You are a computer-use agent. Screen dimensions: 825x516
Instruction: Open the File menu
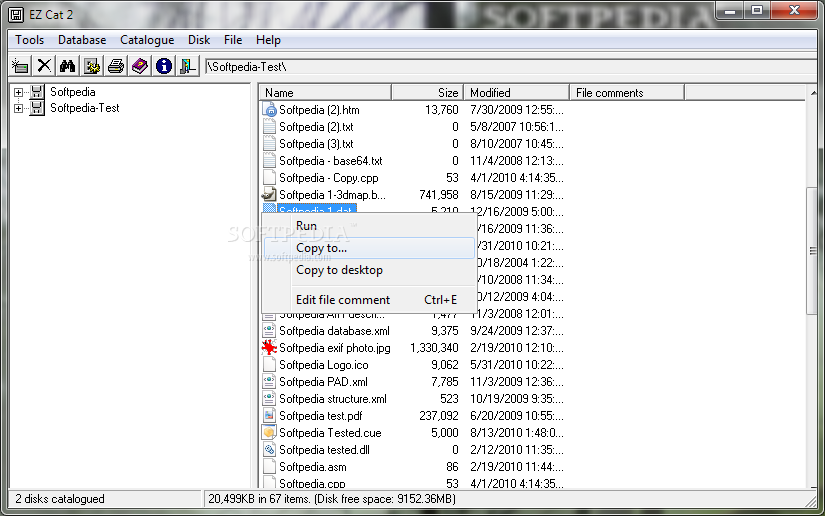click(233, 40)
